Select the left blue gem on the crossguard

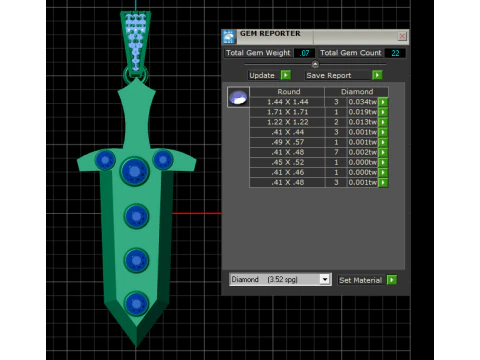click(x=105, y=160)
